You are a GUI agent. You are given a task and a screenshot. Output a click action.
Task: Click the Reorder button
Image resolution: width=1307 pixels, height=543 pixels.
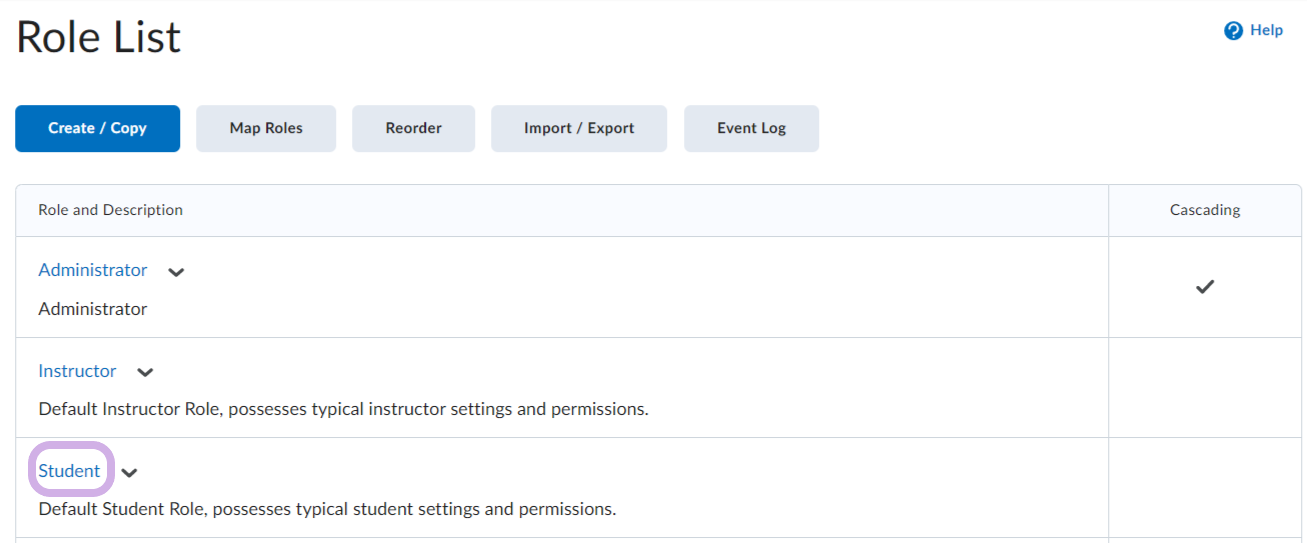(413, 128)
